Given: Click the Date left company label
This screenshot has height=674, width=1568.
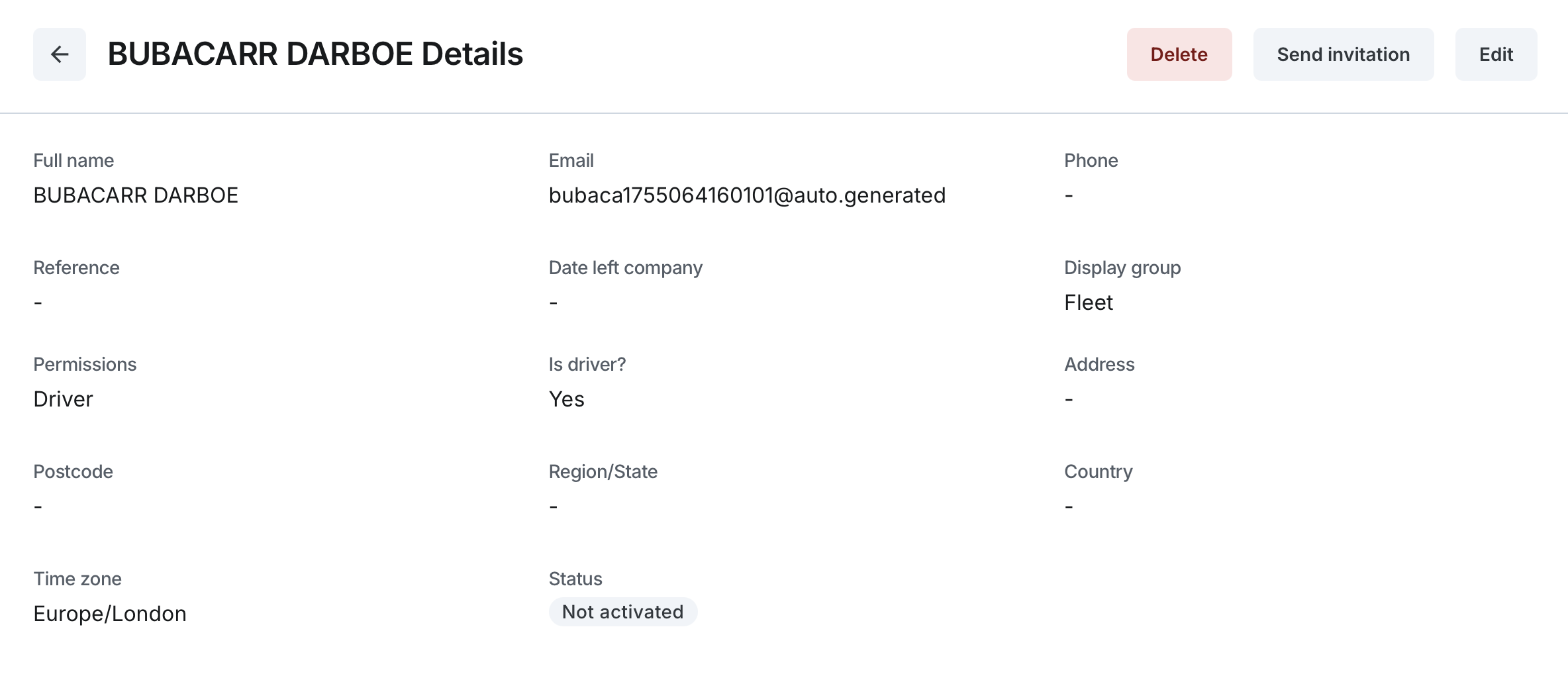Looking at the screenshot, I should [x=625, y=267].
